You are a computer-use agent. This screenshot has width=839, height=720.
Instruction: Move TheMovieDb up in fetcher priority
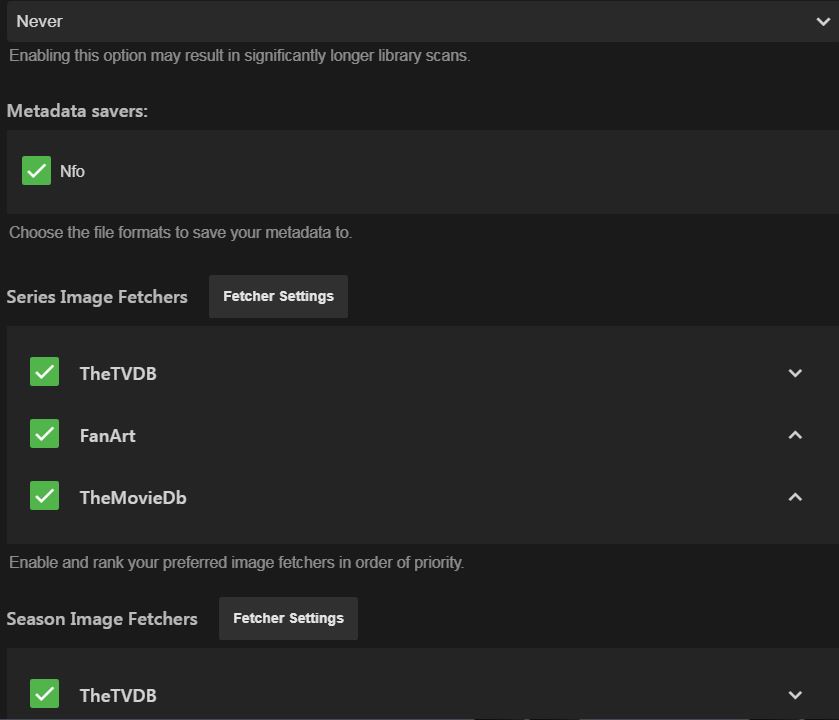(795, 497)
